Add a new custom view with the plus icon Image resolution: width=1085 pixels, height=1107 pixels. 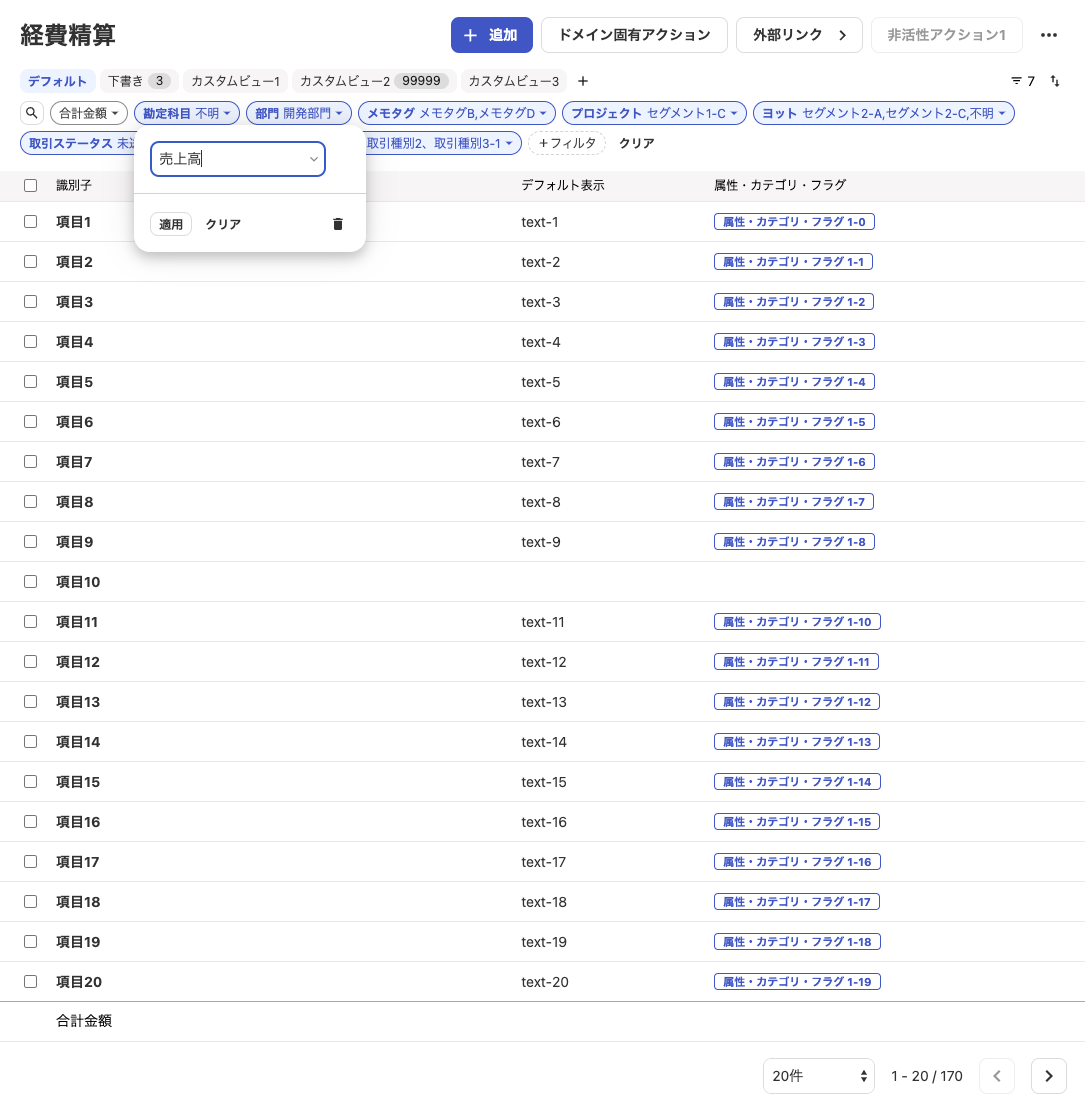pyautogui.click(x=583, y=81)
